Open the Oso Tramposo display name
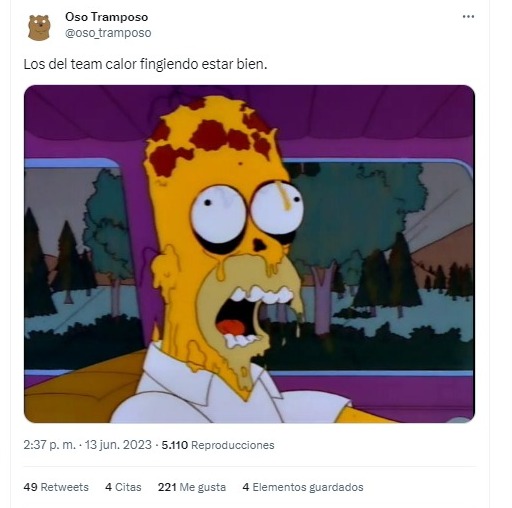512x508 pixels. click(107, 17)
